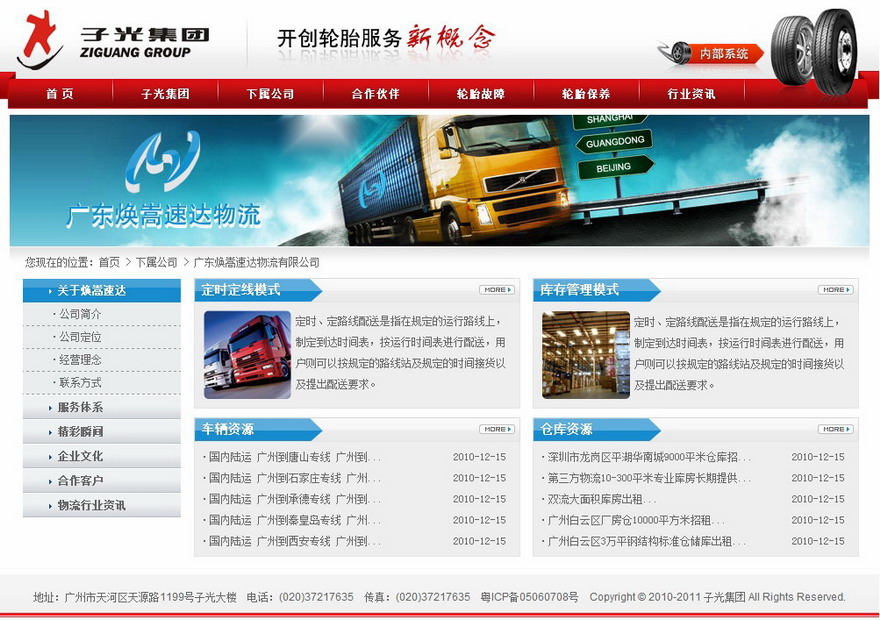Click the 粤ICP备05060708号 footer text
This screenshot has height=620, width=880.
pos(529,597)
